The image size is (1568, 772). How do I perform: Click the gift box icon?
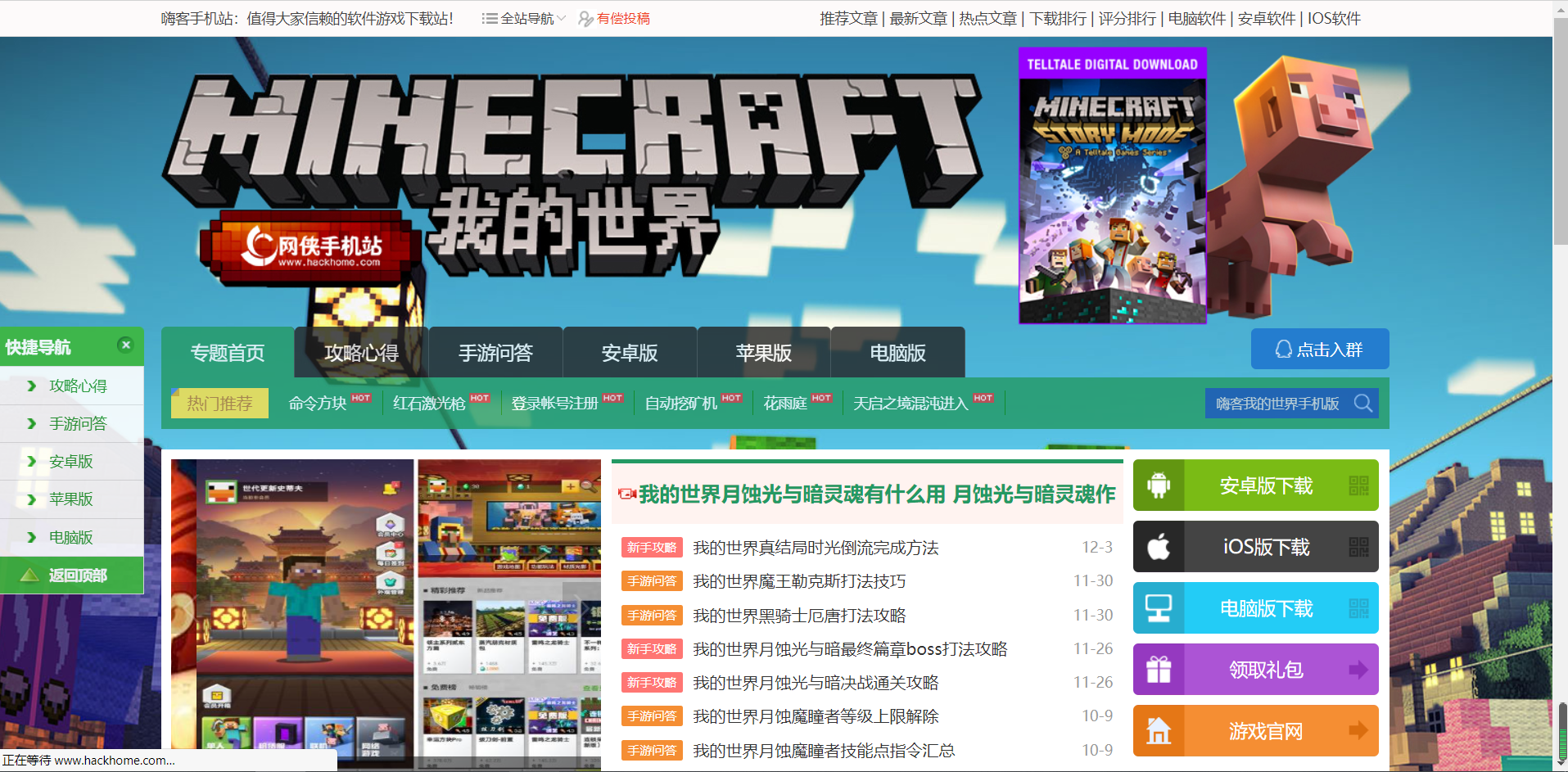pos(1159,670)
